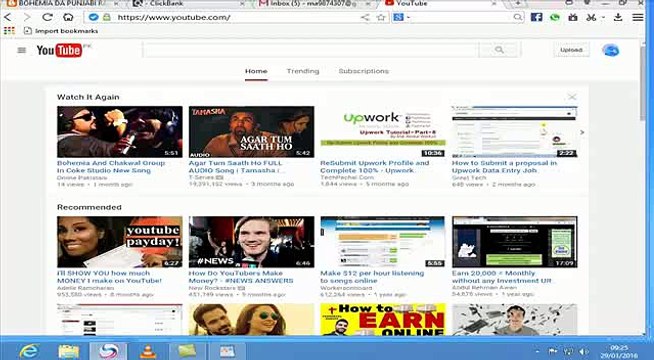Screen dimensions: 654x360
Task: Open VLC media player in taskbar
Action: tap(148, 351)
